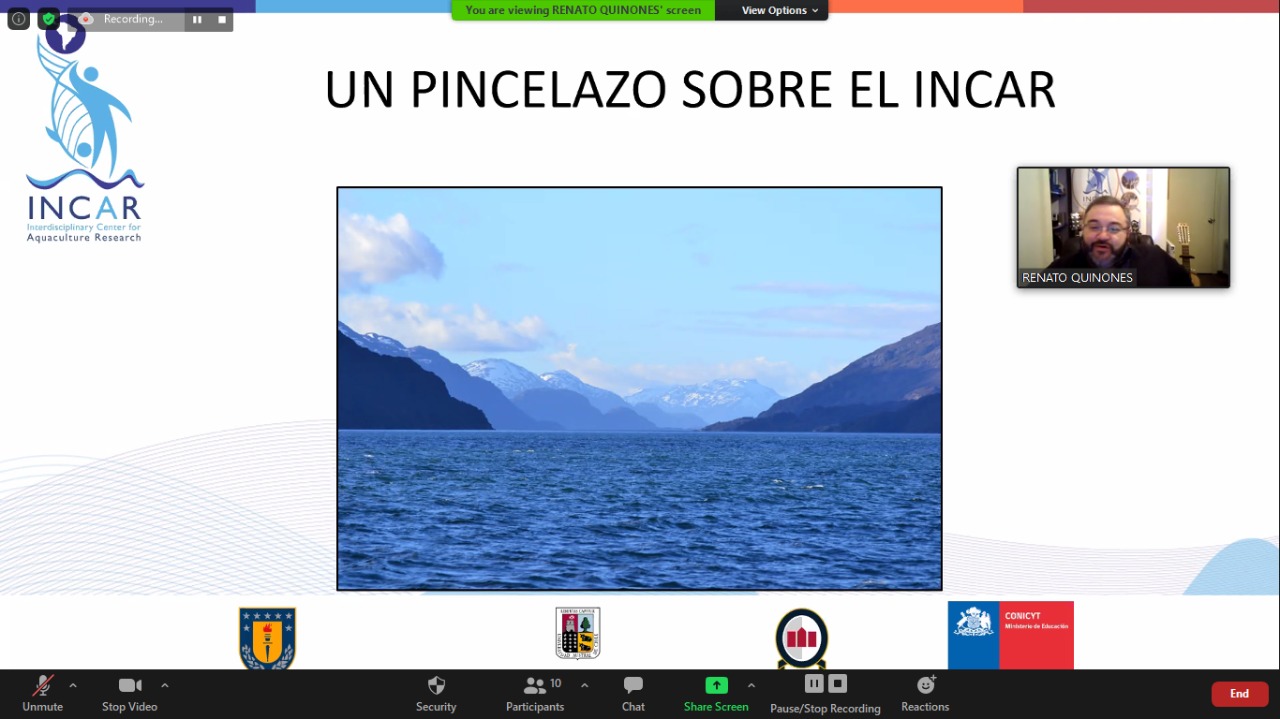Expand share screen options arrow

[x=751, y=685]
